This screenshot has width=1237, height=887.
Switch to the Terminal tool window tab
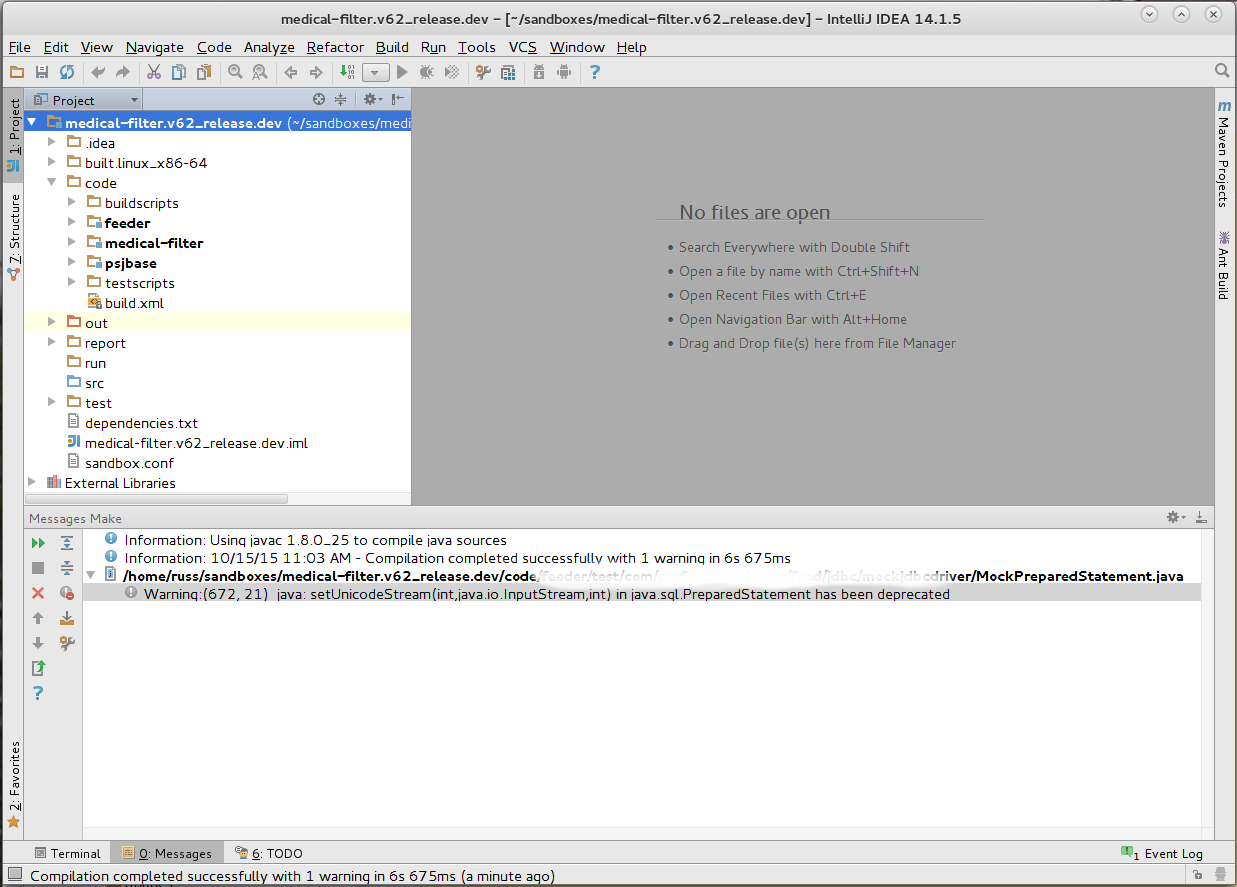coord(67,853)
